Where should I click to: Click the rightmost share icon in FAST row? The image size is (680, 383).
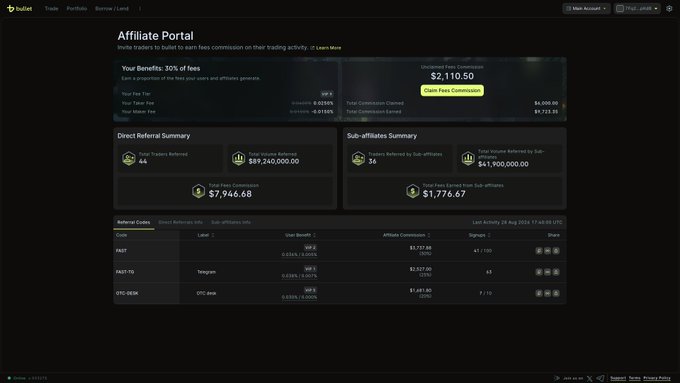click(x=556, y=251)
